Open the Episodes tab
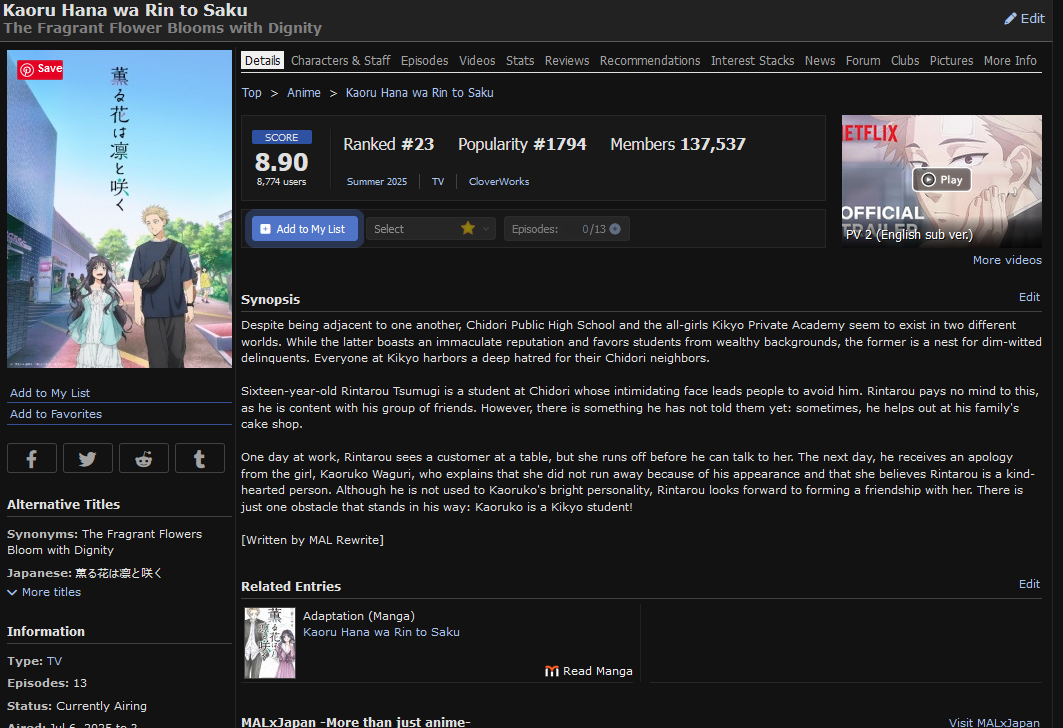 (x=424, y=60)
